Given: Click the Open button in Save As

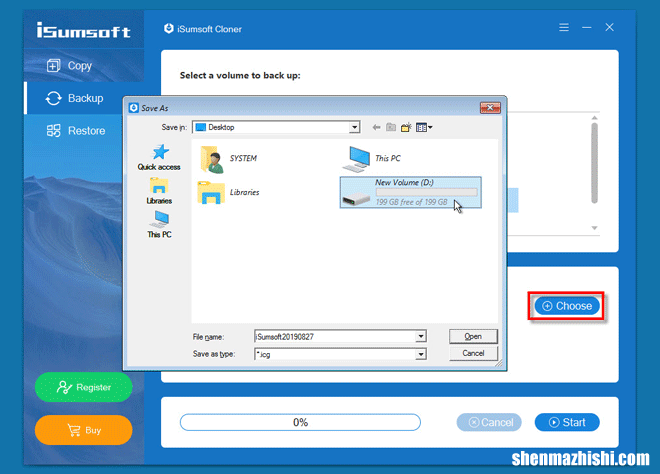Looking at the screenshot, I should tap(473, 336).
